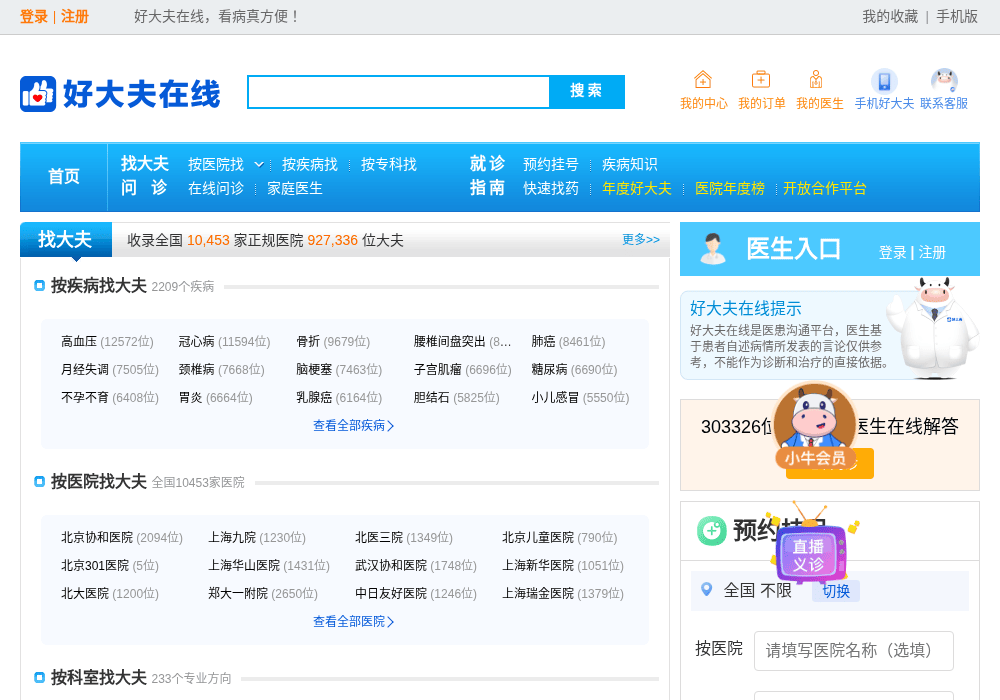Open 年度好大夫 menu item
Viewport: 1000px width, 700px height.
[636, 189]
